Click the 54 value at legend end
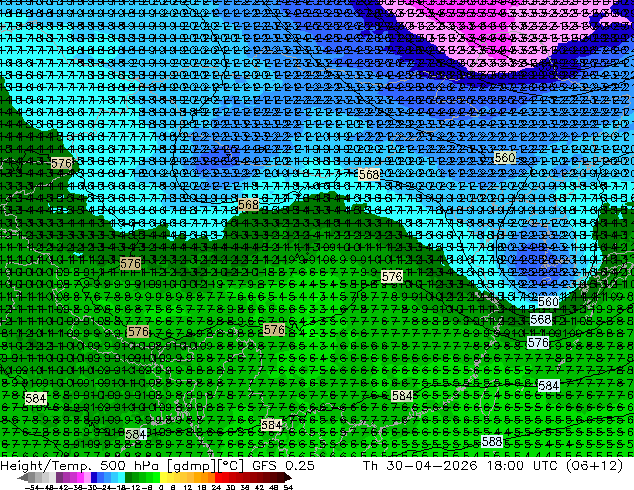The width and height of the screenshot is (634, 490). [287, 487]
